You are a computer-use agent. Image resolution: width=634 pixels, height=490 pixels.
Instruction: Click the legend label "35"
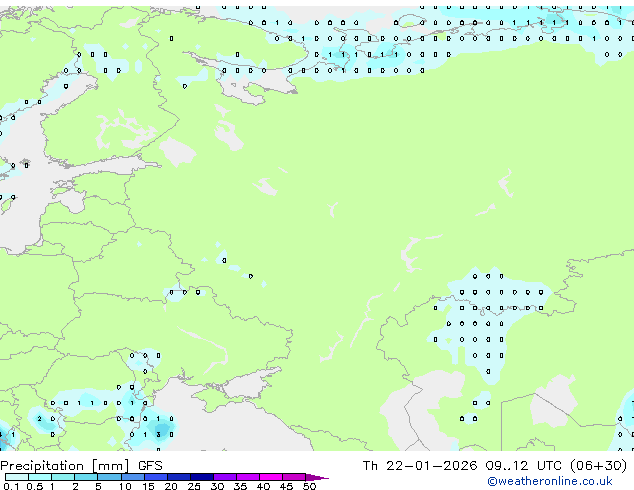click(240, 486)
